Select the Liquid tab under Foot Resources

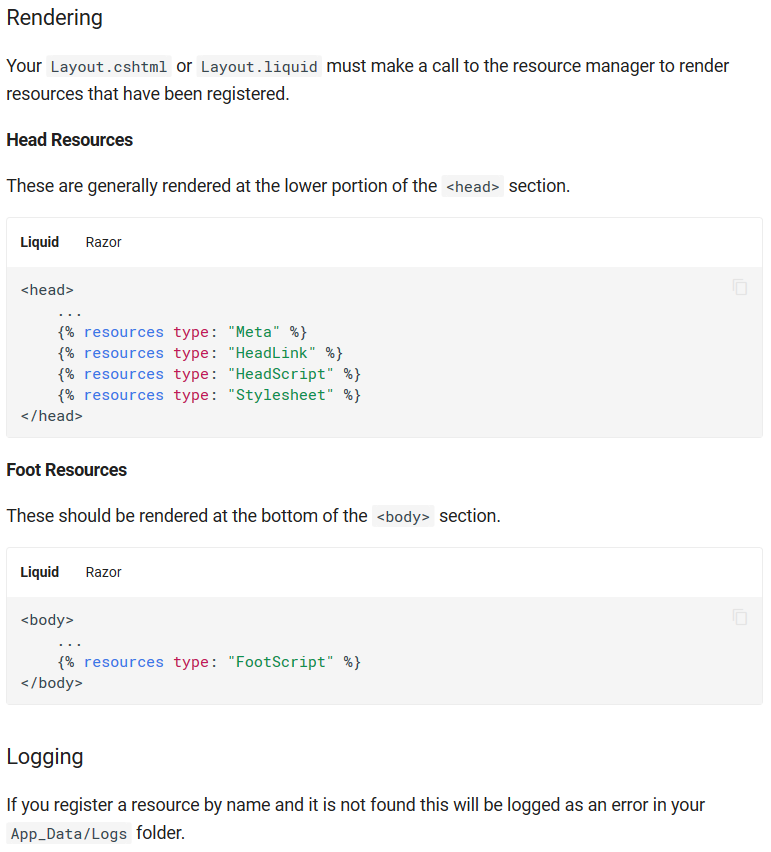pos(40,572)
